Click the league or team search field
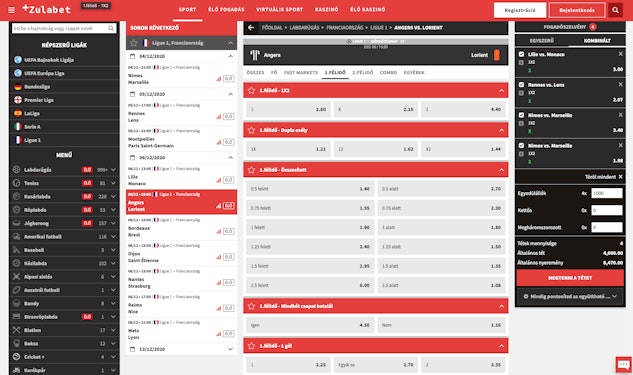 tap(64, 28)
